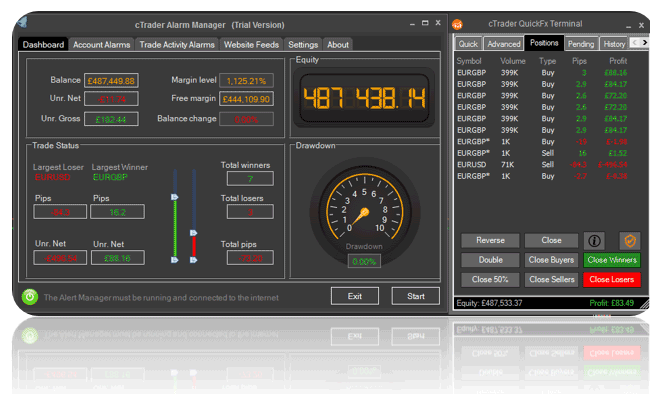Click the green power icon in Alarm Manager
Screen dimensions: 650x394
click(30, 297)
